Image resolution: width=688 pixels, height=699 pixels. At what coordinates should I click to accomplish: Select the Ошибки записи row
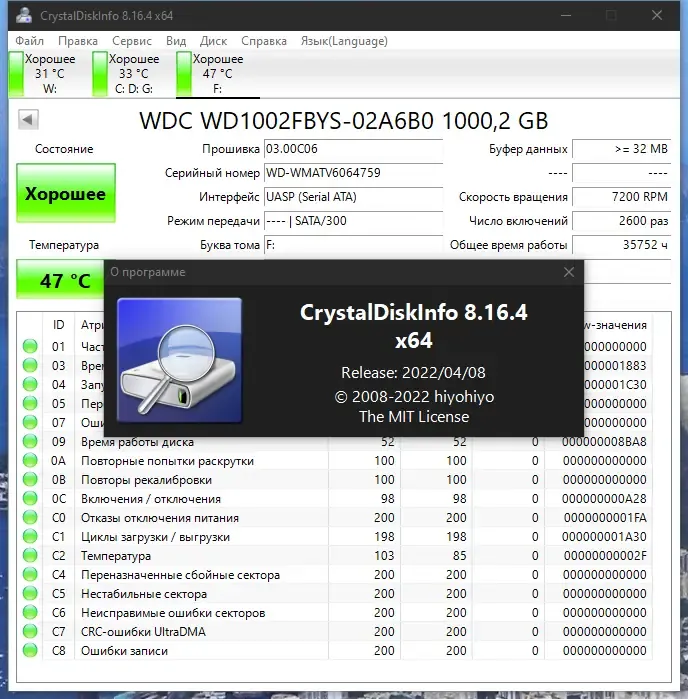click(x=335, y=651)
